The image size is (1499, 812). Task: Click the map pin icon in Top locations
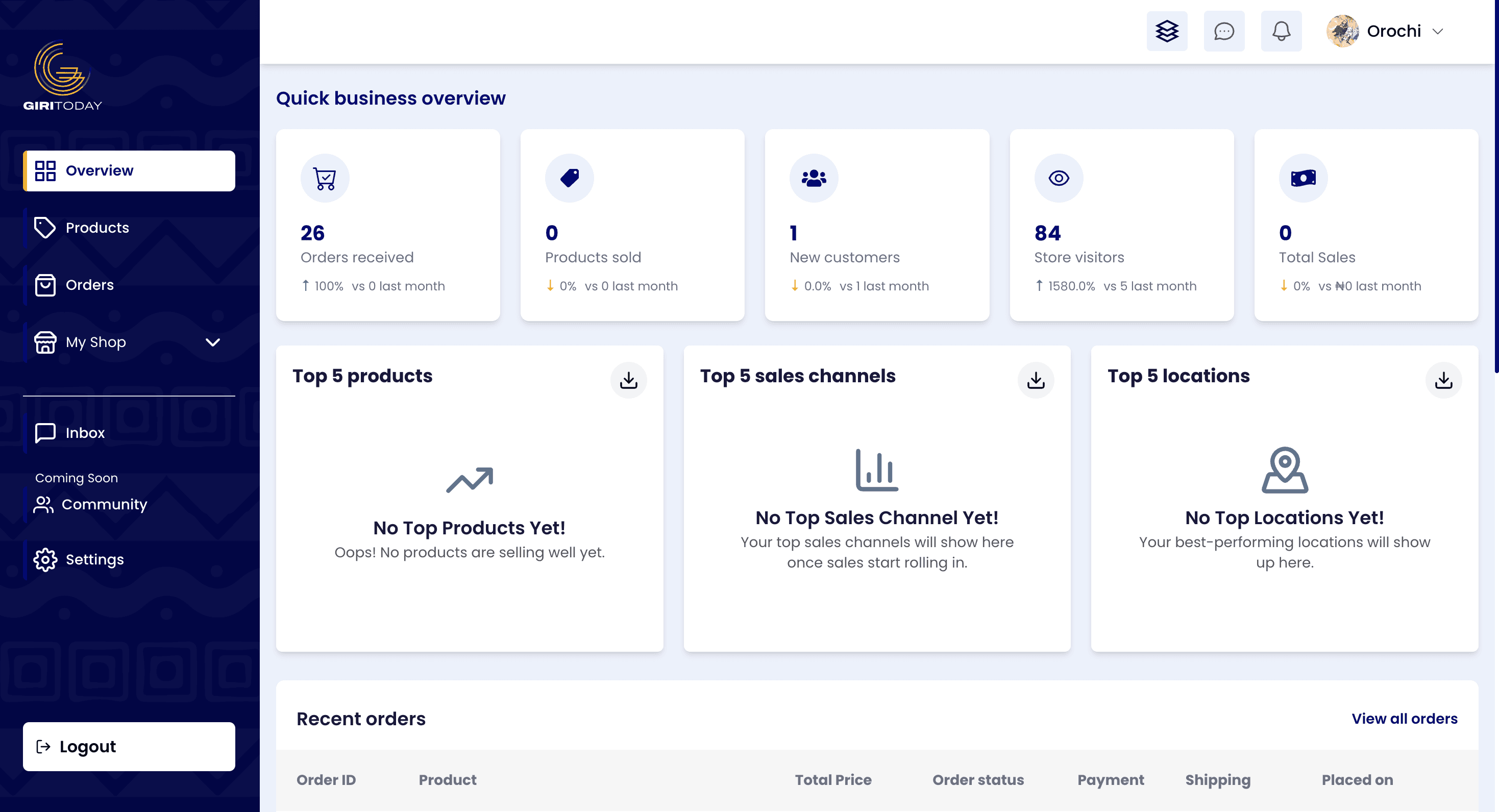pos(1284,470)
